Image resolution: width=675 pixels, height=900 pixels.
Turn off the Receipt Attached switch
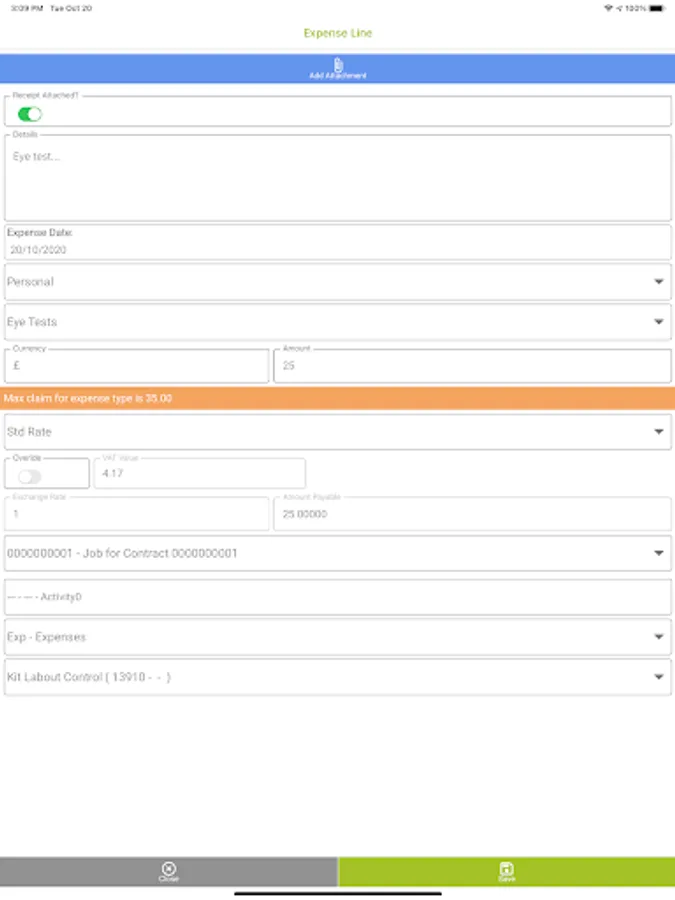point(30,114)
